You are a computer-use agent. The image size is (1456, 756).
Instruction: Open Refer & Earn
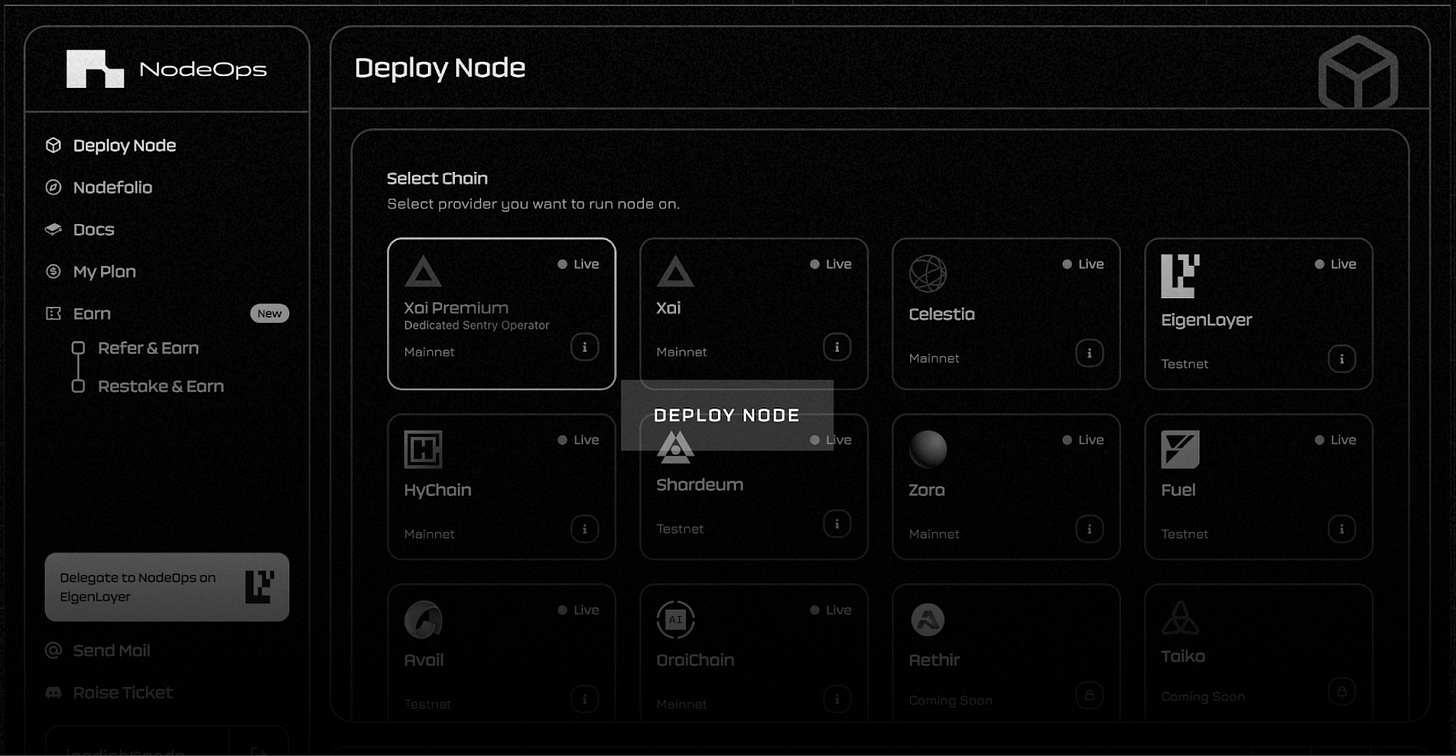pyautogui.click(x=148, y=348)
